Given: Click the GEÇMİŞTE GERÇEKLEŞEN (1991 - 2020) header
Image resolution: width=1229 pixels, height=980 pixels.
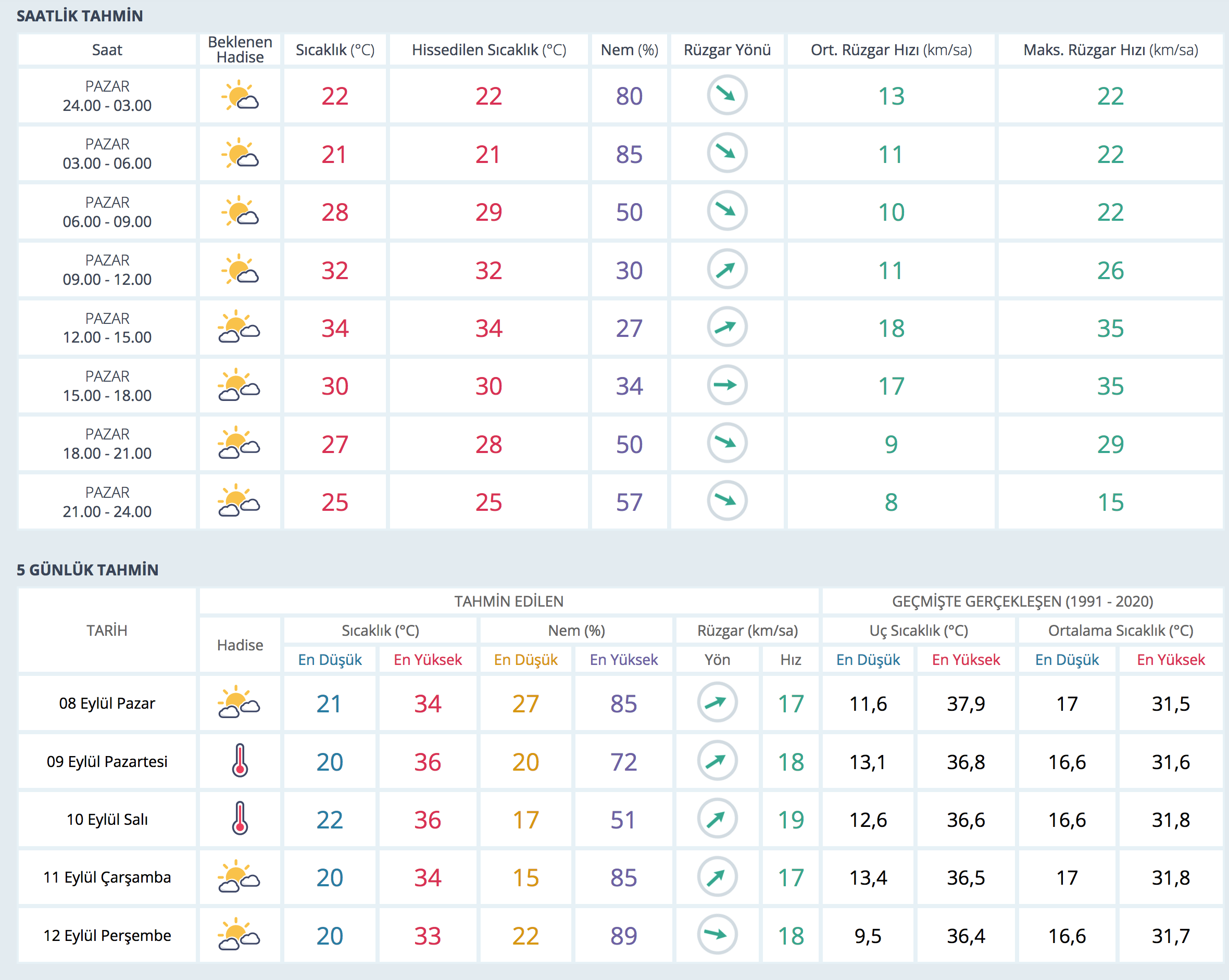Looking at the screenshot, I should [x=1022, y=601].
